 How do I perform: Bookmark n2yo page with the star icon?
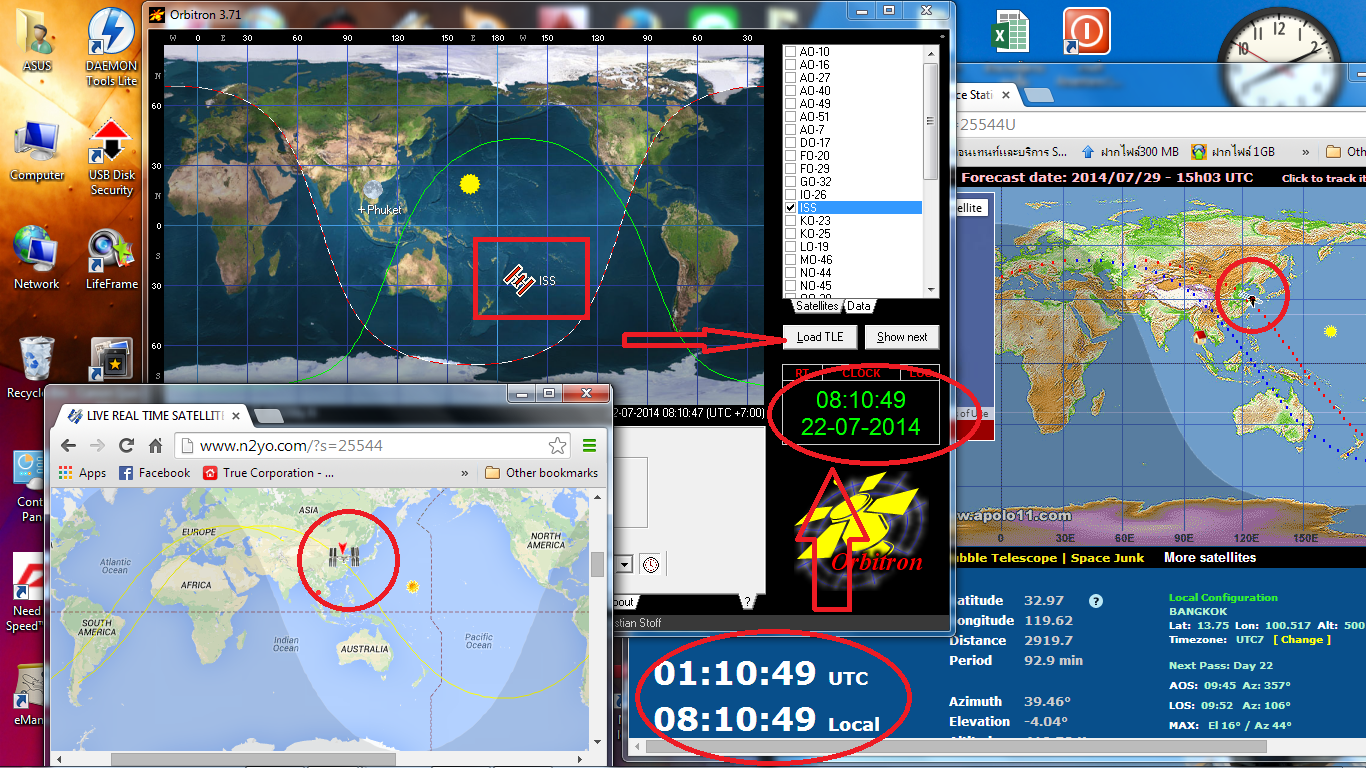[x=557, y=445]
